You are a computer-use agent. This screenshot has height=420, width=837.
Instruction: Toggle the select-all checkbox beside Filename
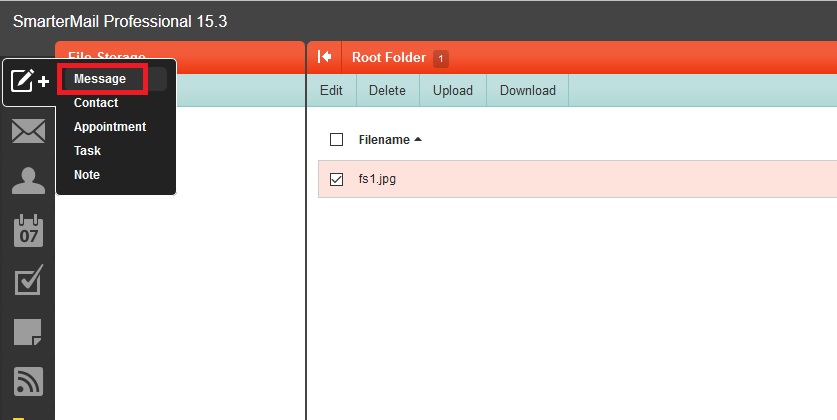tap(336, 140)
